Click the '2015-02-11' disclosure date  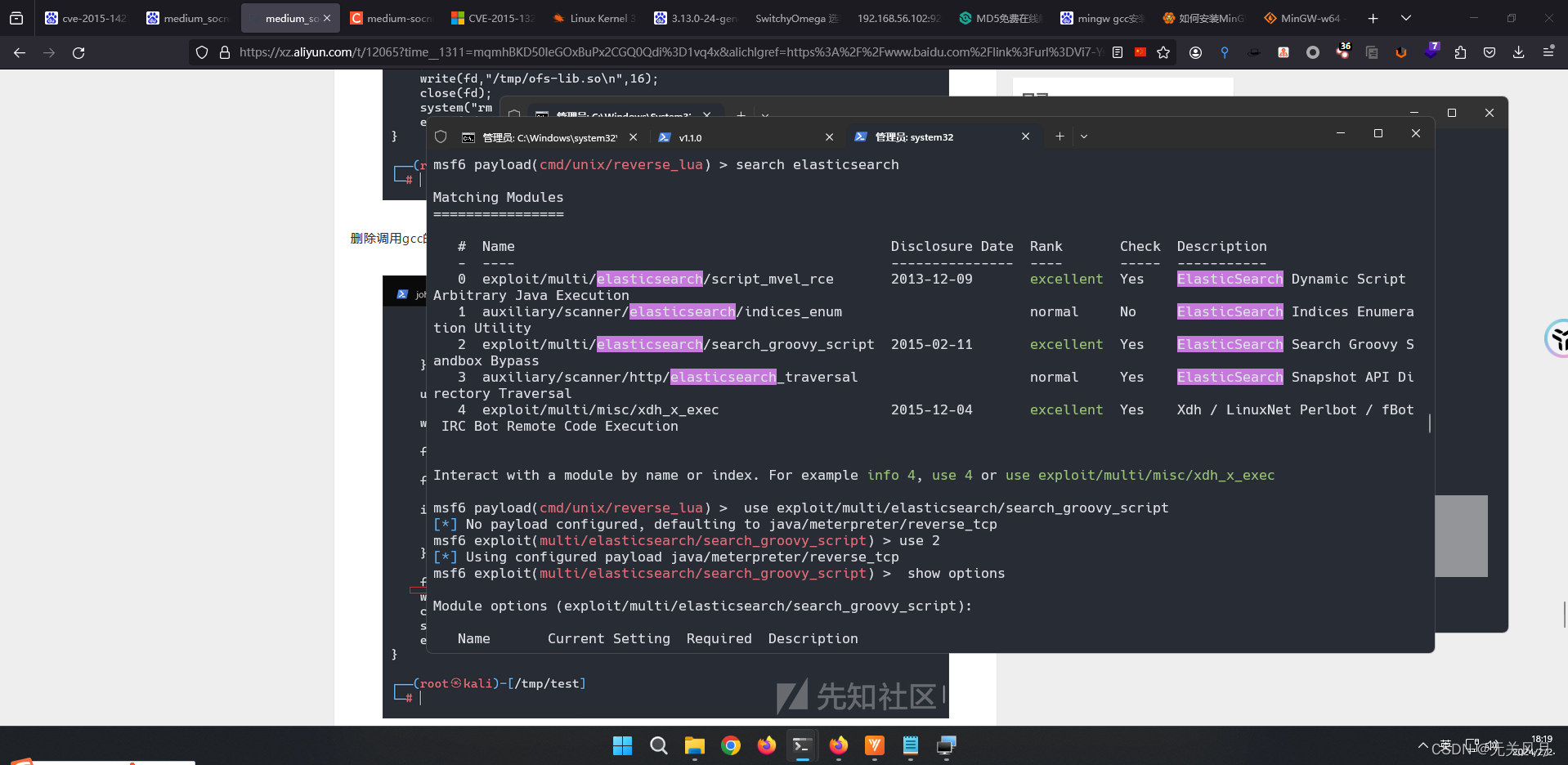(x=932, y=344)
